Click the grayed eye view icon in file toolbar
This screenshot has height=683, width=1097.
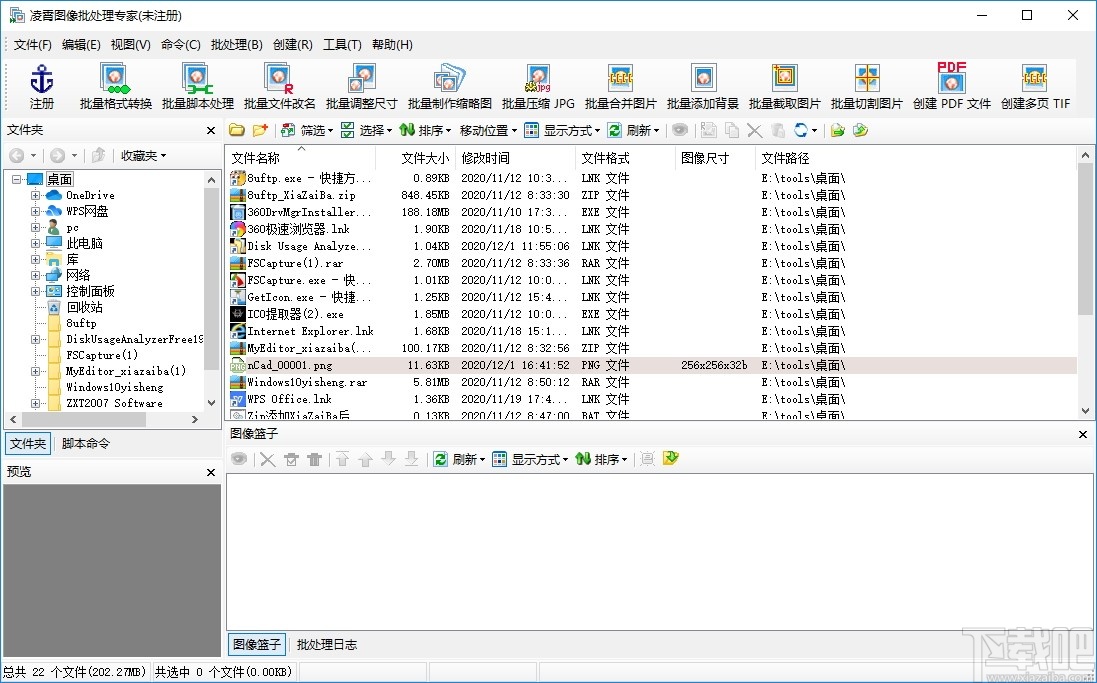[x=679, y=130]
